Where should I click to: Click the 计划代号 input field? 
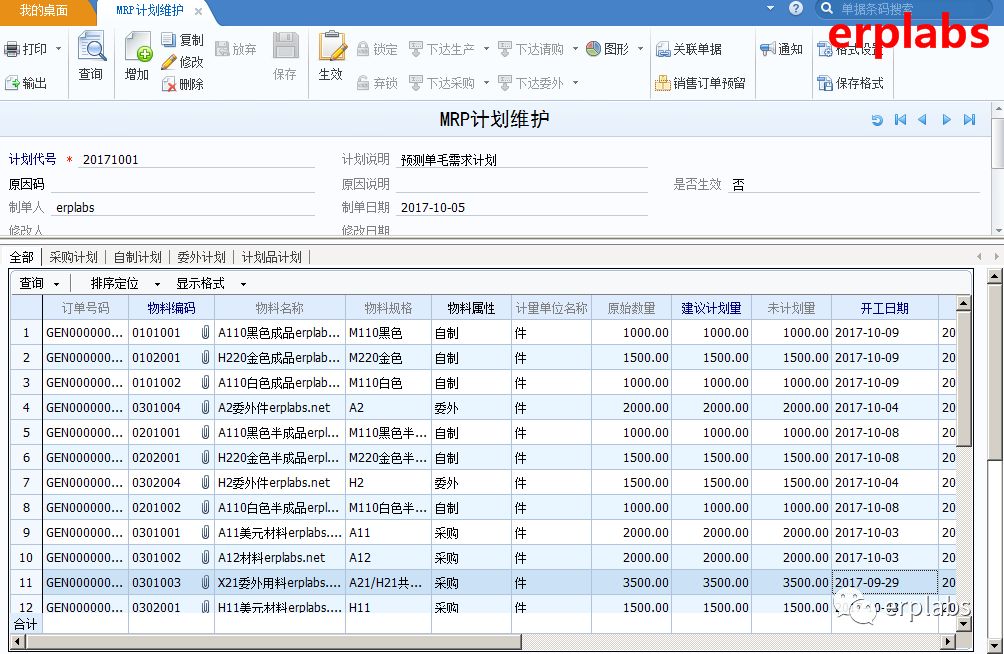point(196,159)
